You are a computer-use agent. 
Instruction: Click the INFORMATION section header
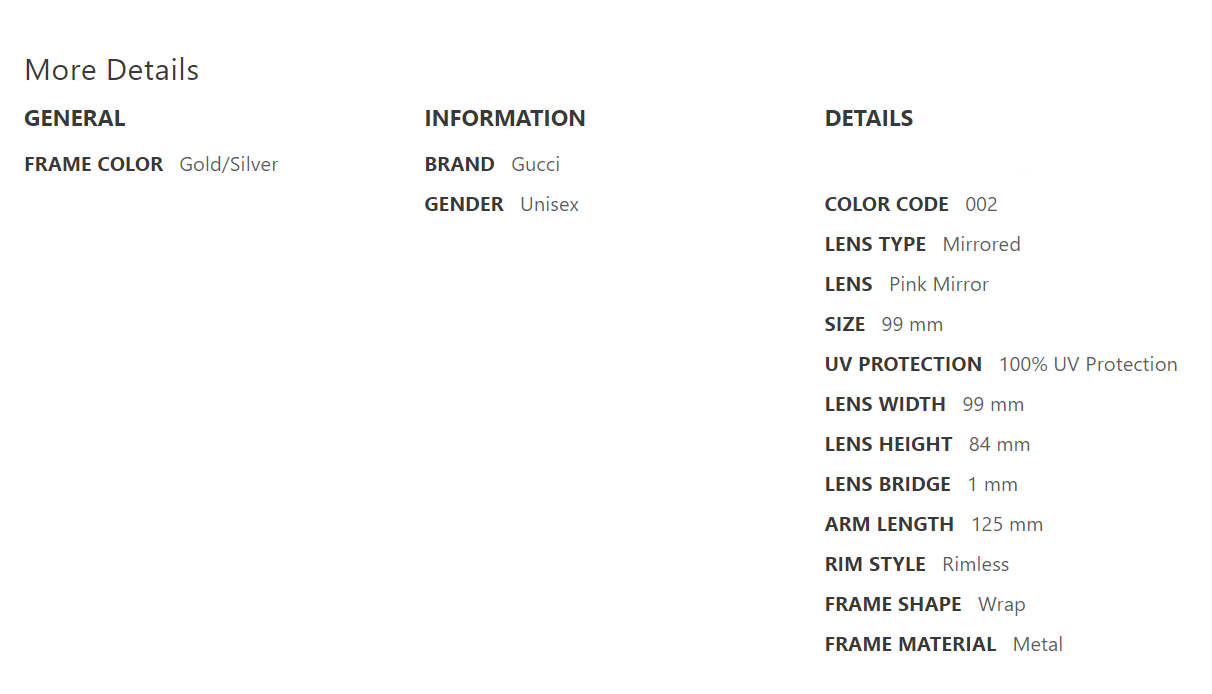tap(505, 118)
